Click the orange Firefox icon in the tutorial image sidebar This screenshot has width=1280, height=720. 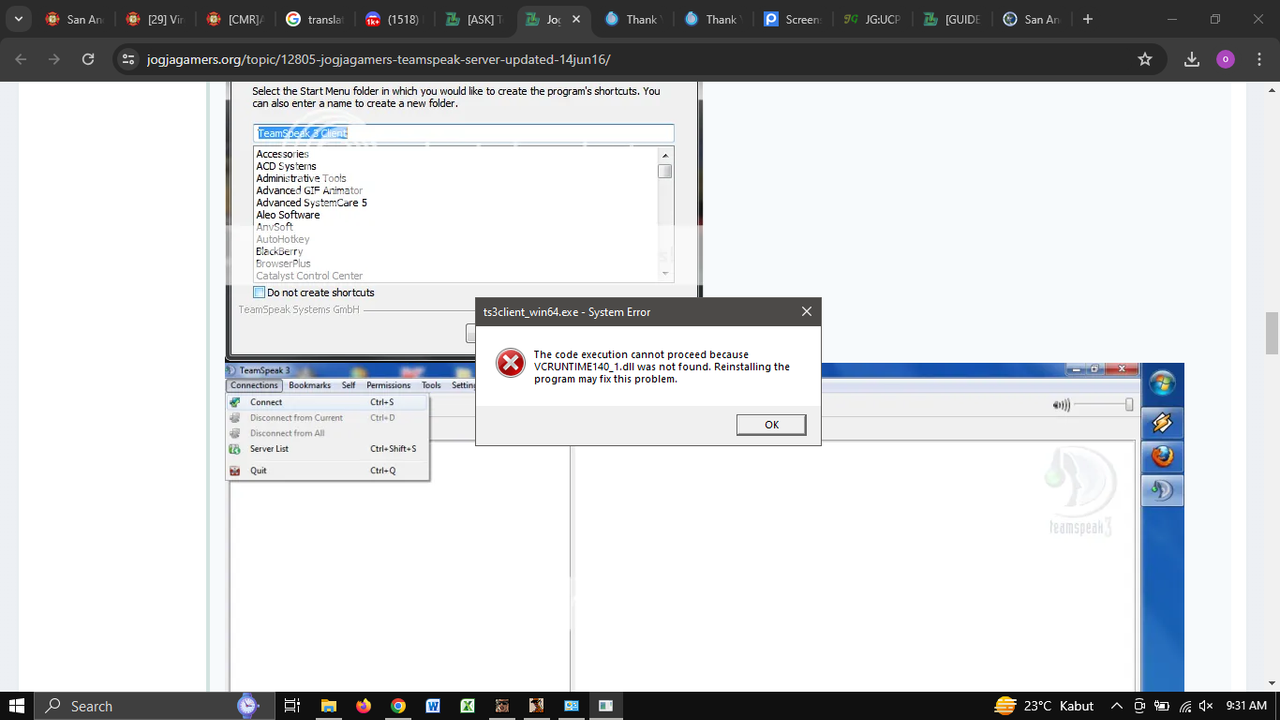[1162, 457]
